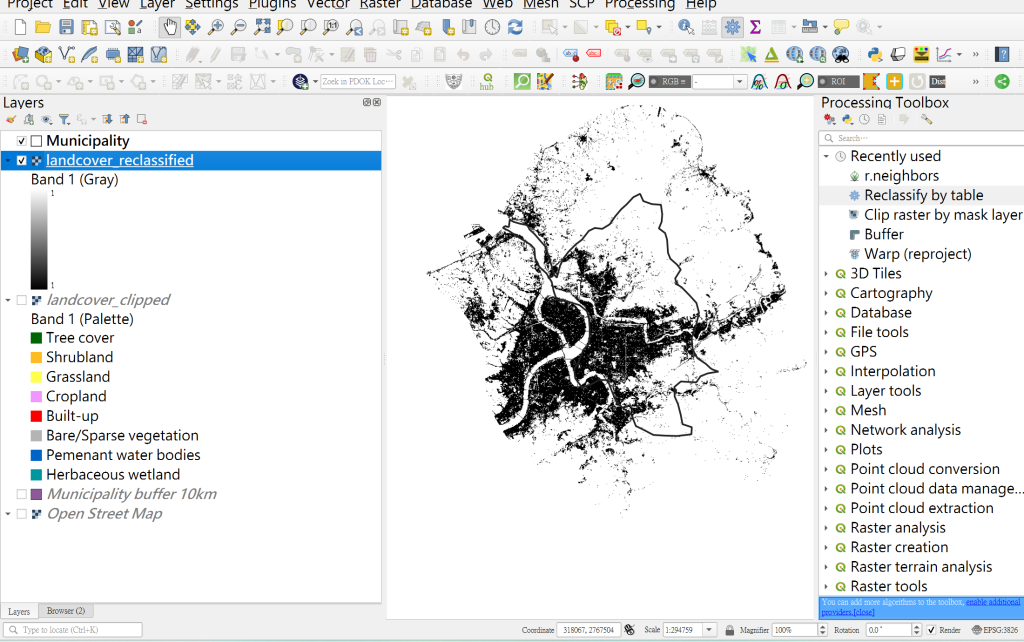
Task: Click the Zoom Full extent icon
Action: click(x=263, y=27)
